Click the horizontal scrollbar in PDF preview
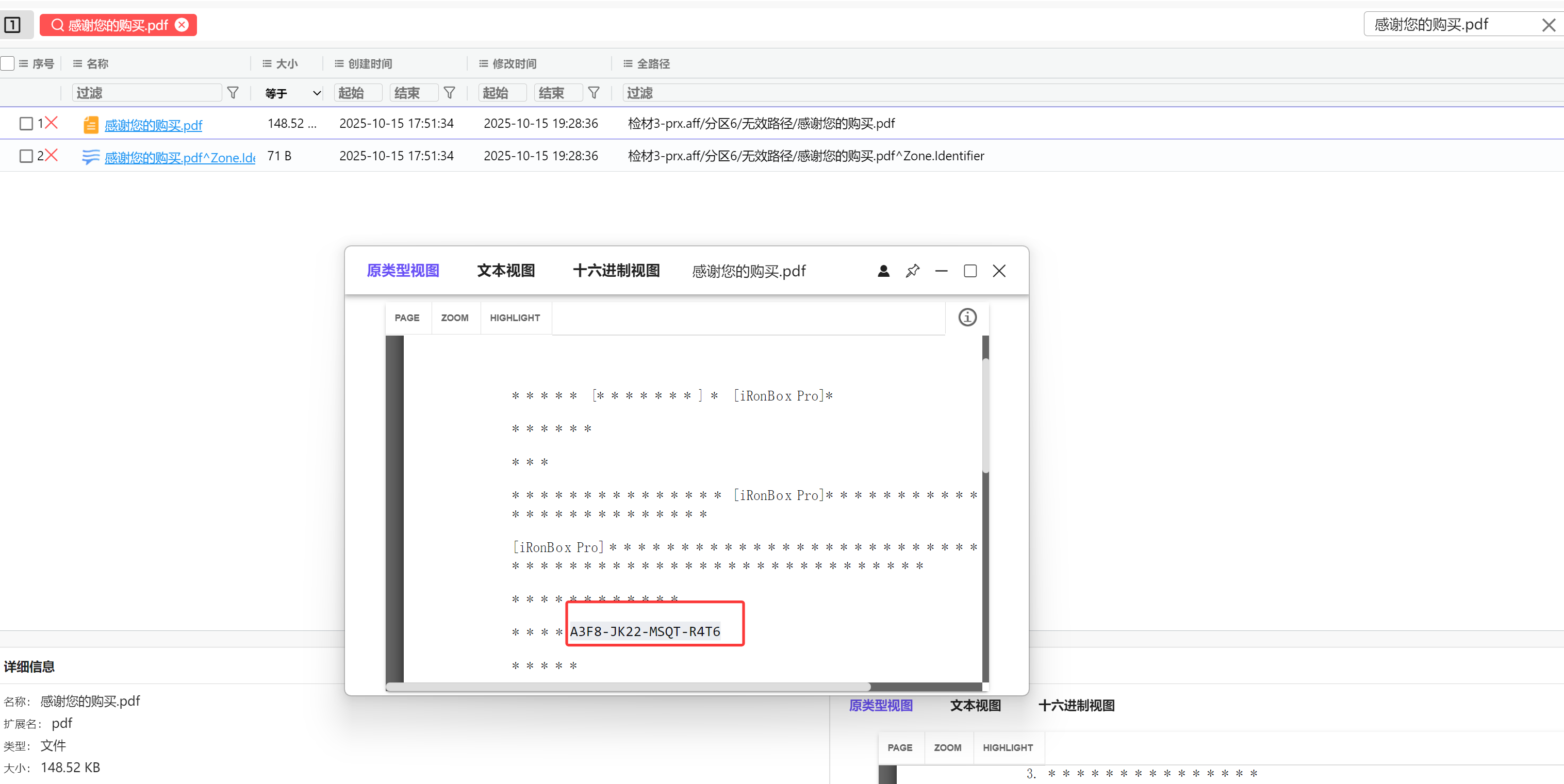The width and height of the screenshot is (1564, 784). point(628,686)
